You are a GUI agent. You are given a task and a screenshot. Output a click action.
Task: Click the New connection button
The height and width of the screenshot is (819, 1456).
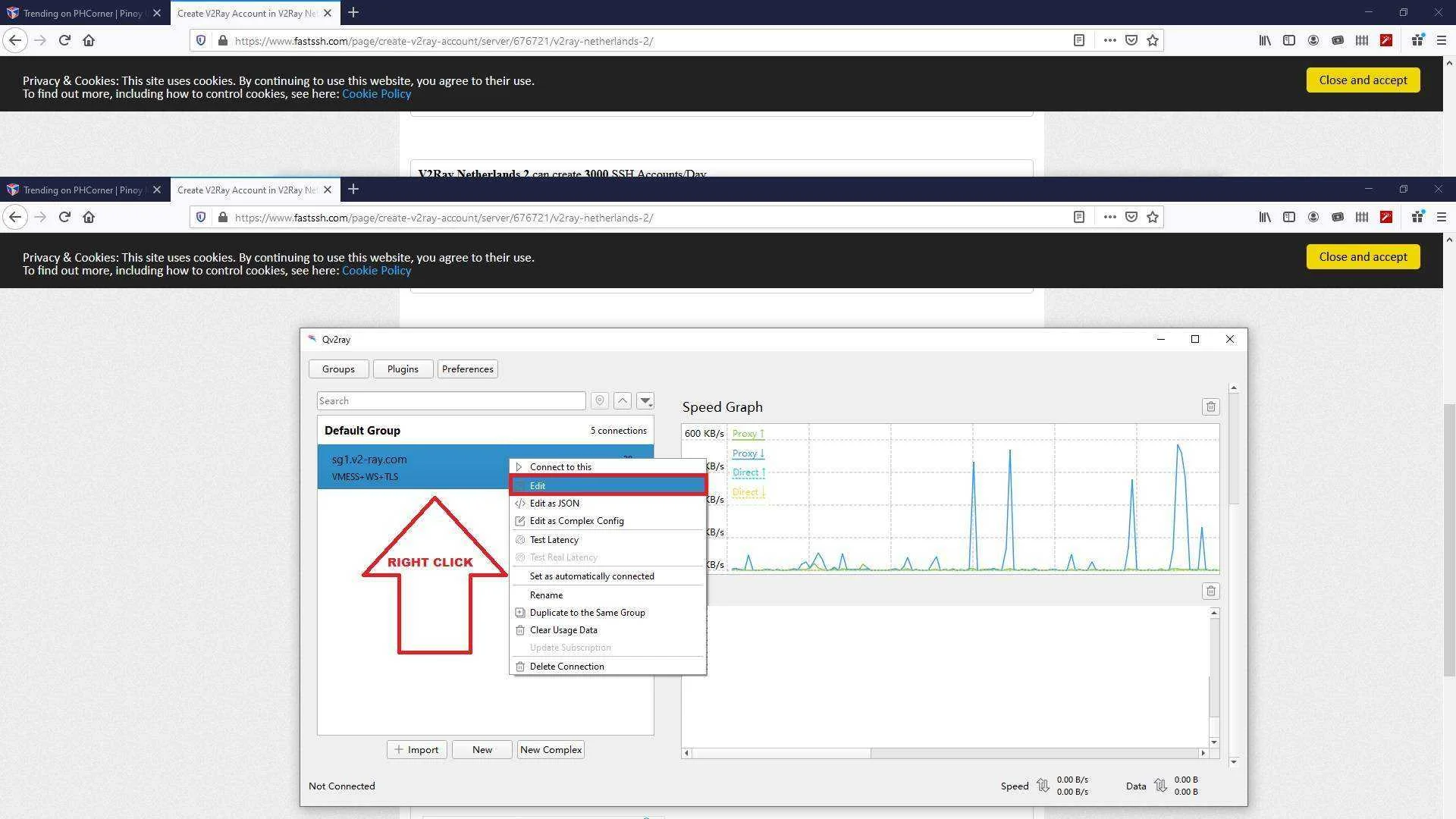482,750
